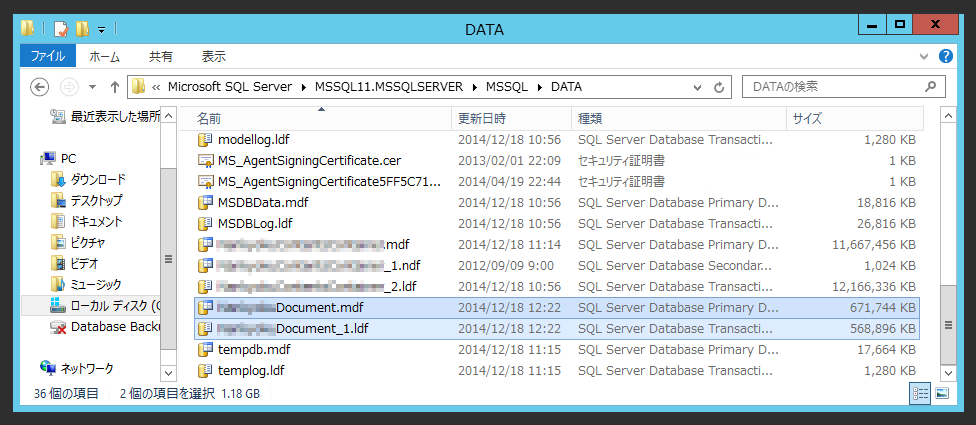The height and width of the screenshot is (425, 976).
Task: Click the tempdb.mdf file icon
Action: tap(205, 350)
